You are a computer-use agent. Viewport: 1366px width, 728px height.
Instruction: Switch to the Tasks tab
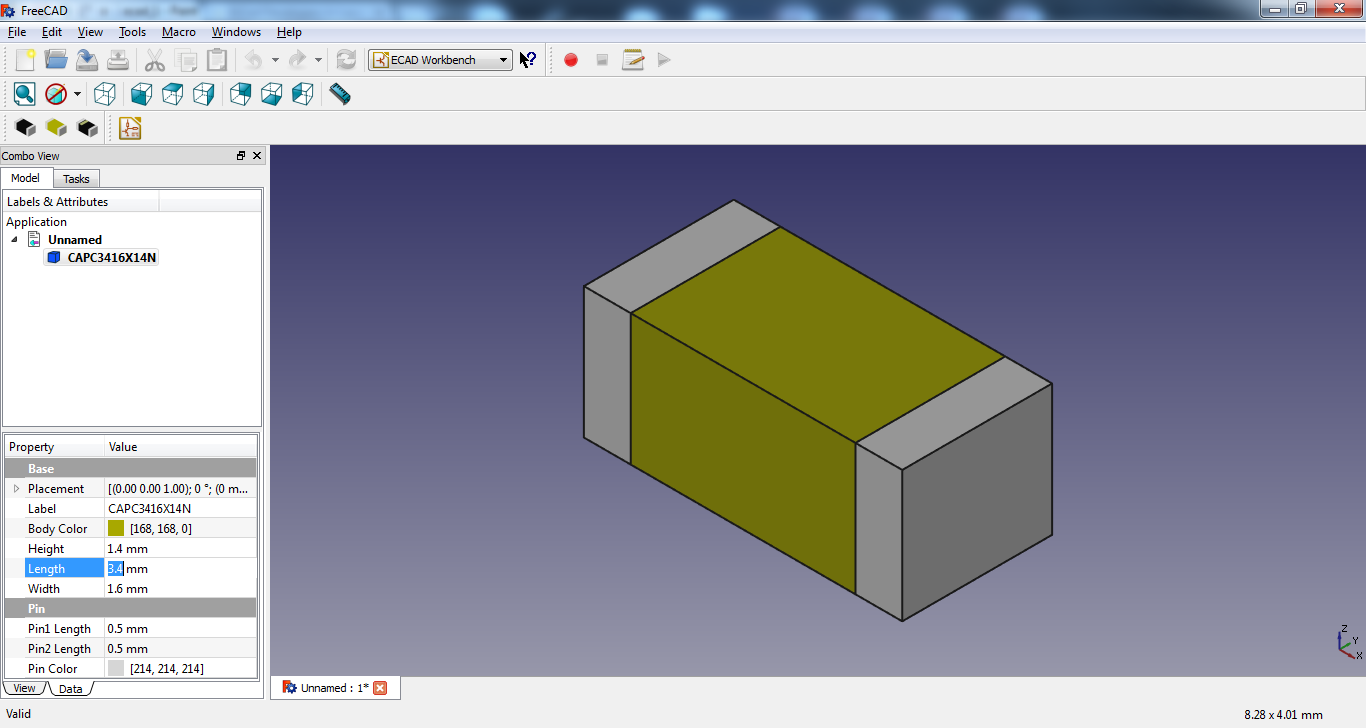click(76, 179)
